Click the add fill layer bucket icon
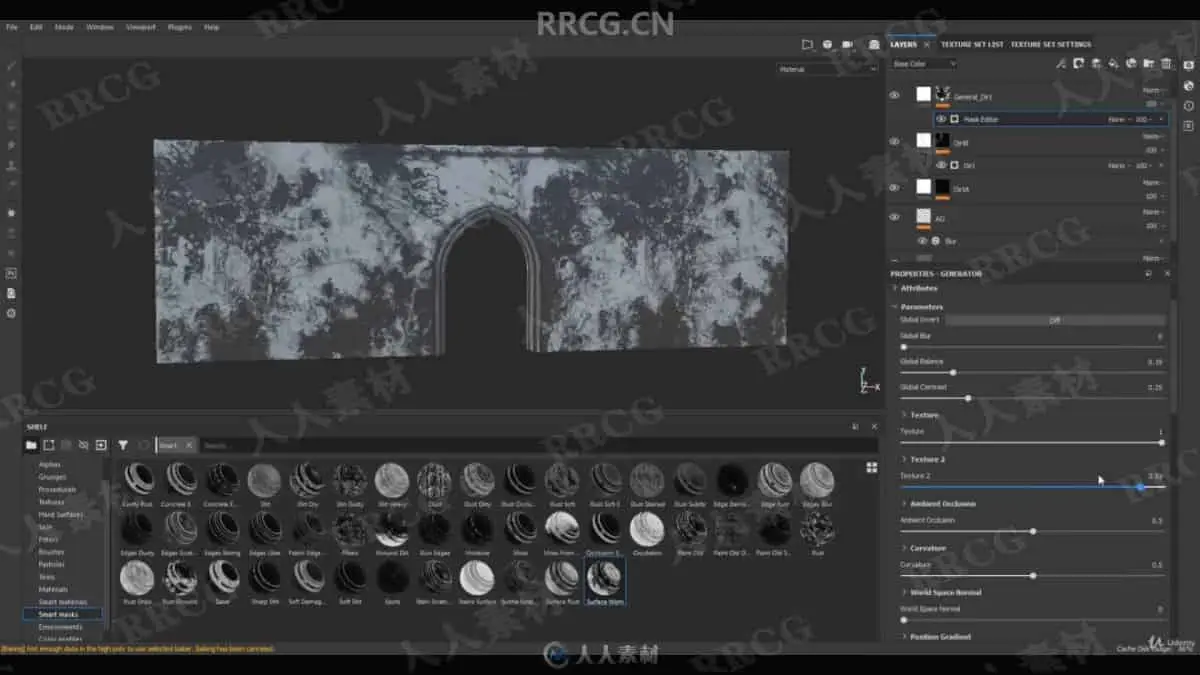The height and width of the screenshot is (675, 1200). 1114,64
